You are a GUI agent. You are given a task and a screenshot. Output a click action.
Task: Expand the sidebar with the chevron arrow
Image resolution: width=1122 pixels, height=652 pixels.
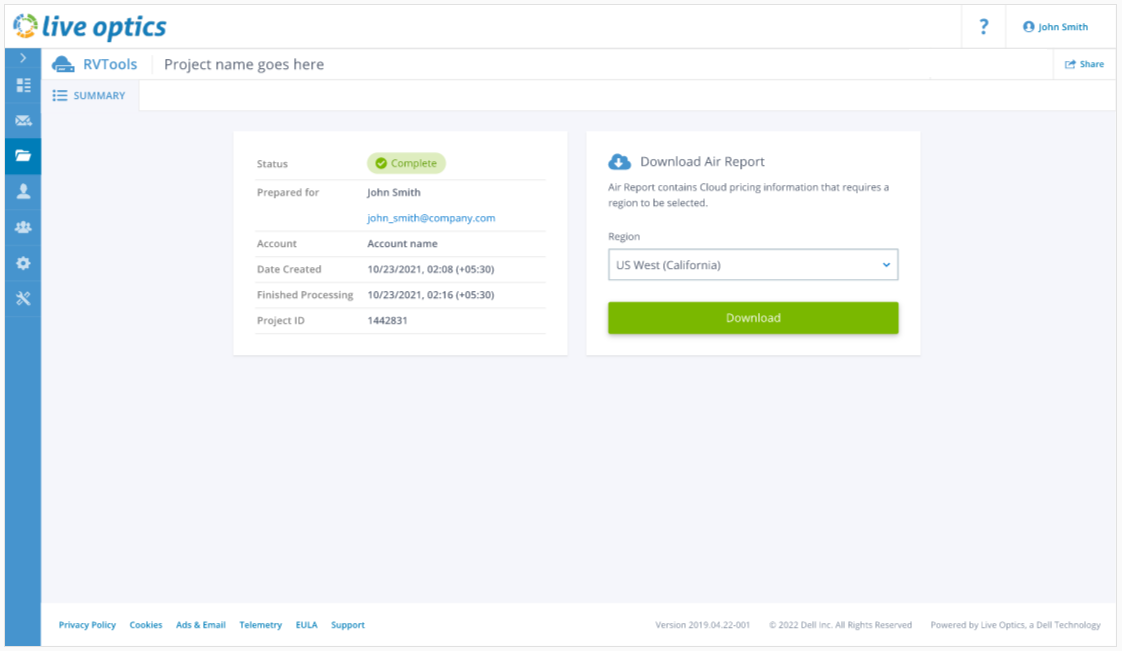[x=23, y=58]
